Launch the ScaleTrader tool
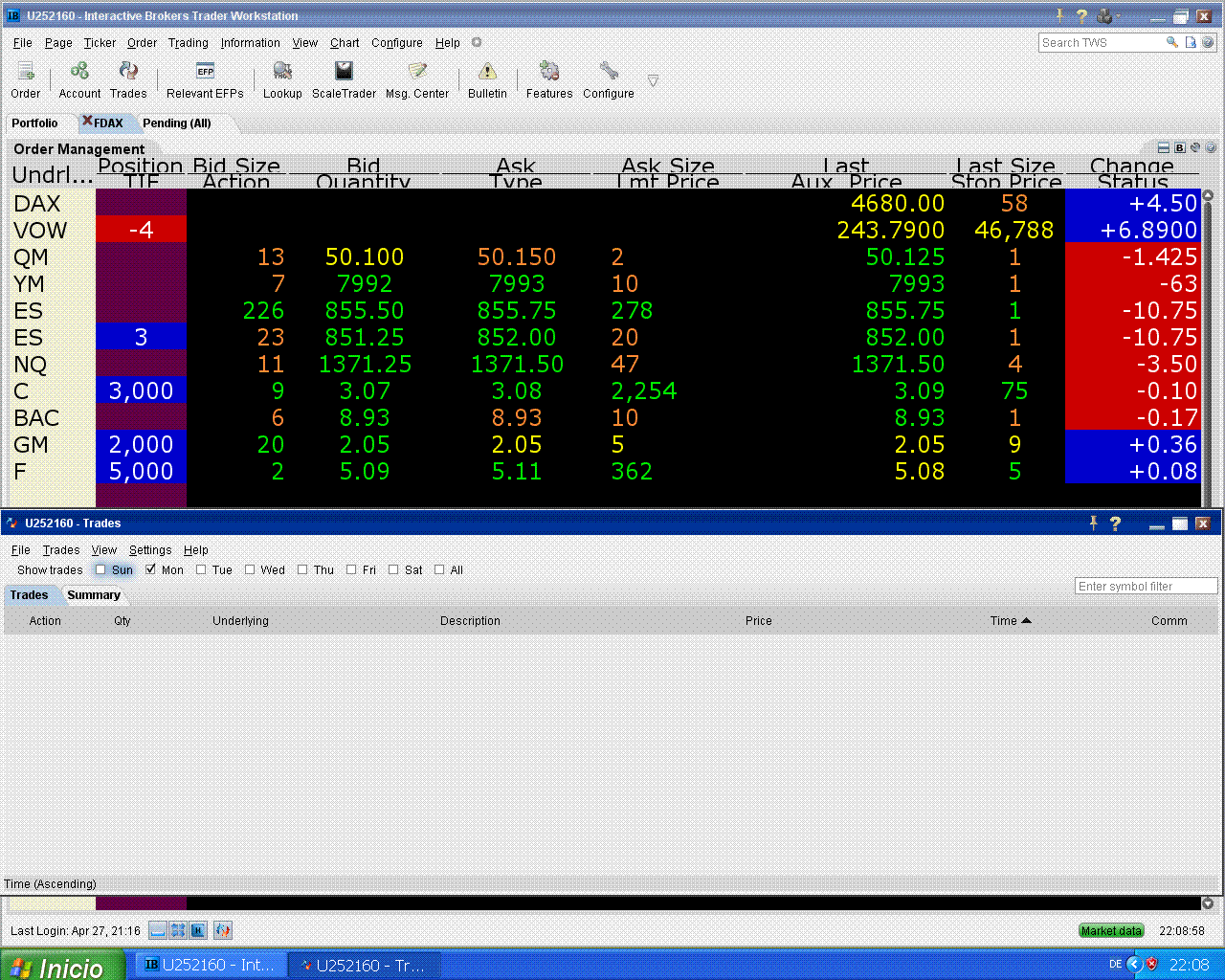This screenshot has height=980, width=1225. [x=344, y=79]
